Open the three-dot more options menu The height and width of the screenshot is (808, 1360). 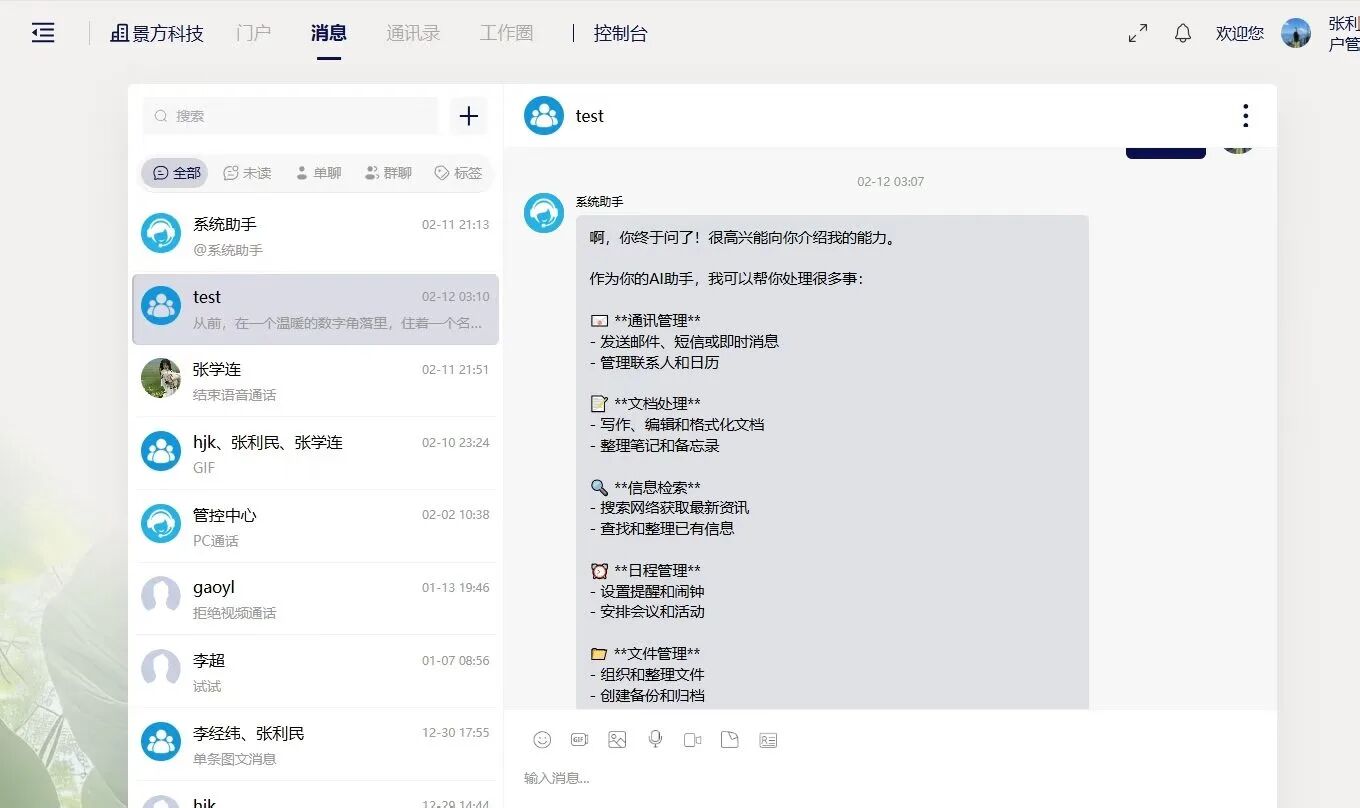pos(1245,116)
